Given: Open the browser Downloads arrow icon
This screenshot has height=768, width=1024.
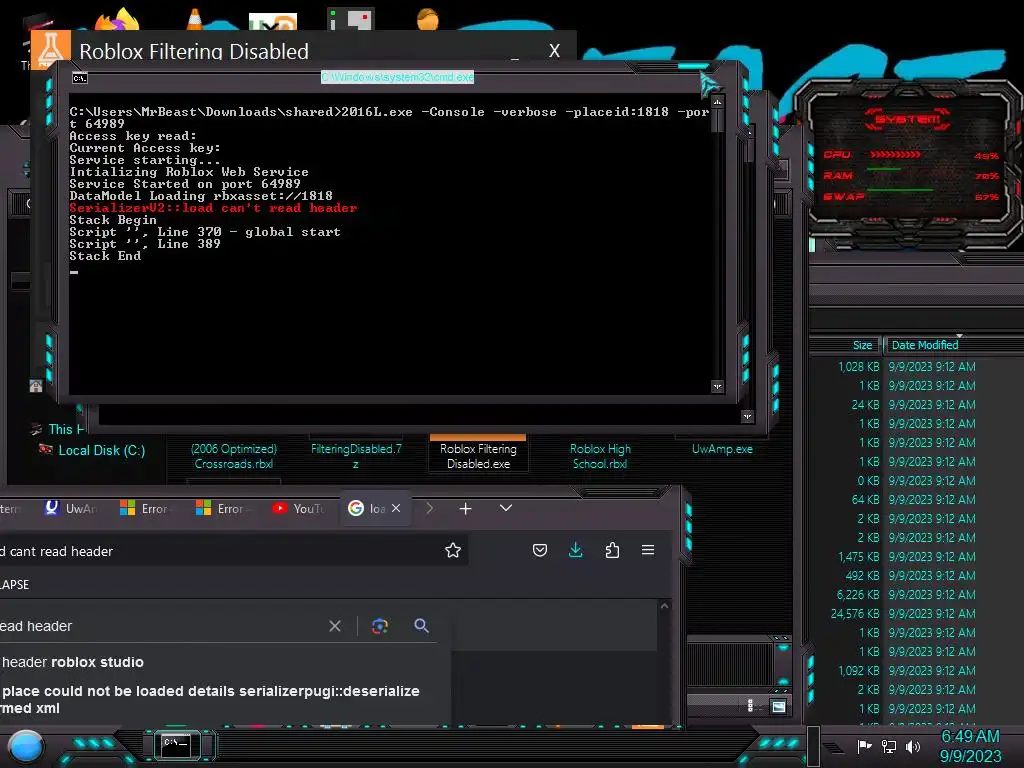Looking at the screenshot, I should (575, 551).
